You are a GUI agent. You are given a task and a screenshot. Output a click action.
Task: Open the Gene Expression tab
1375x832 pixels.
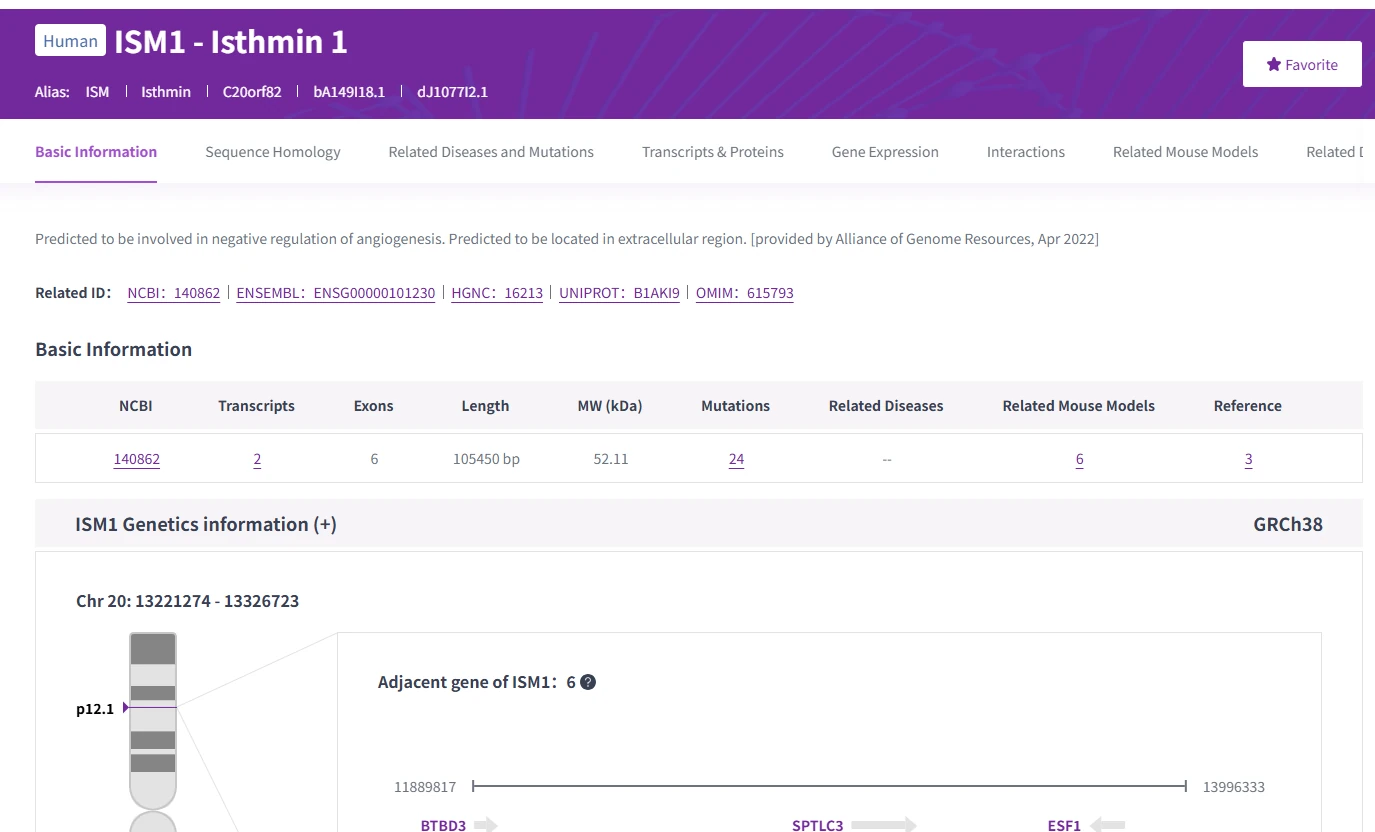[x=884, y=152]
